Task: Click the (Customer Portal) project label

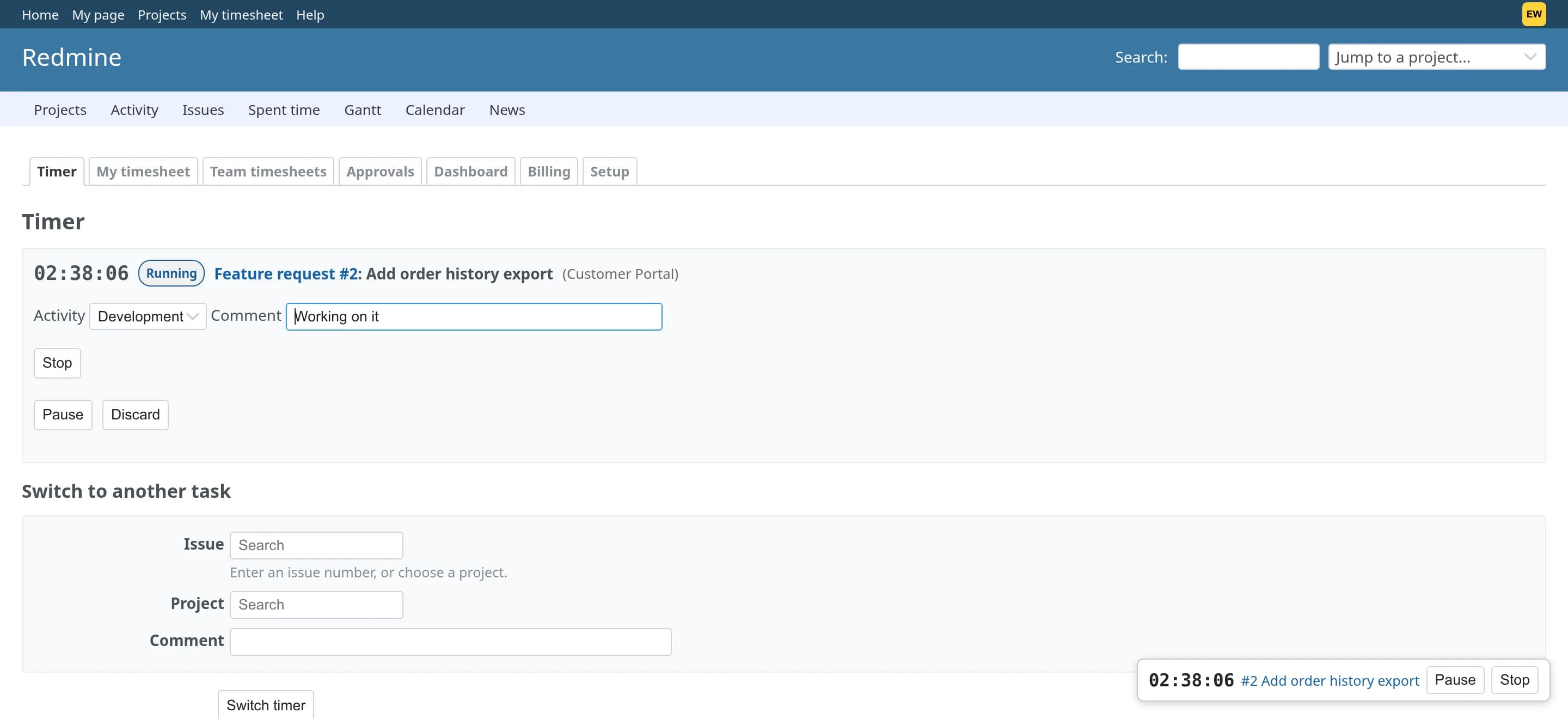Action: 620,274
